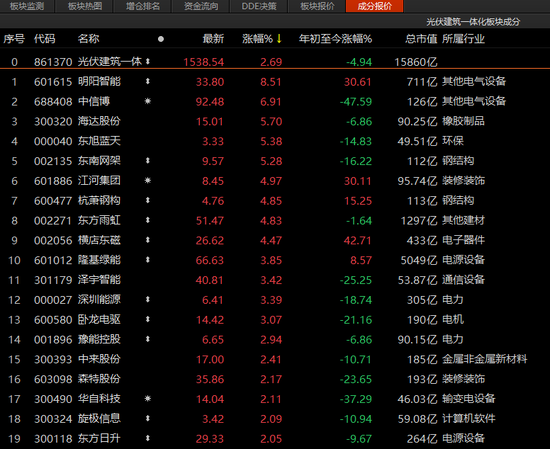The width and height of the screenshot is (550, 449).
Task: Select stock name 森特股份
Action: (x=99, y=379)
